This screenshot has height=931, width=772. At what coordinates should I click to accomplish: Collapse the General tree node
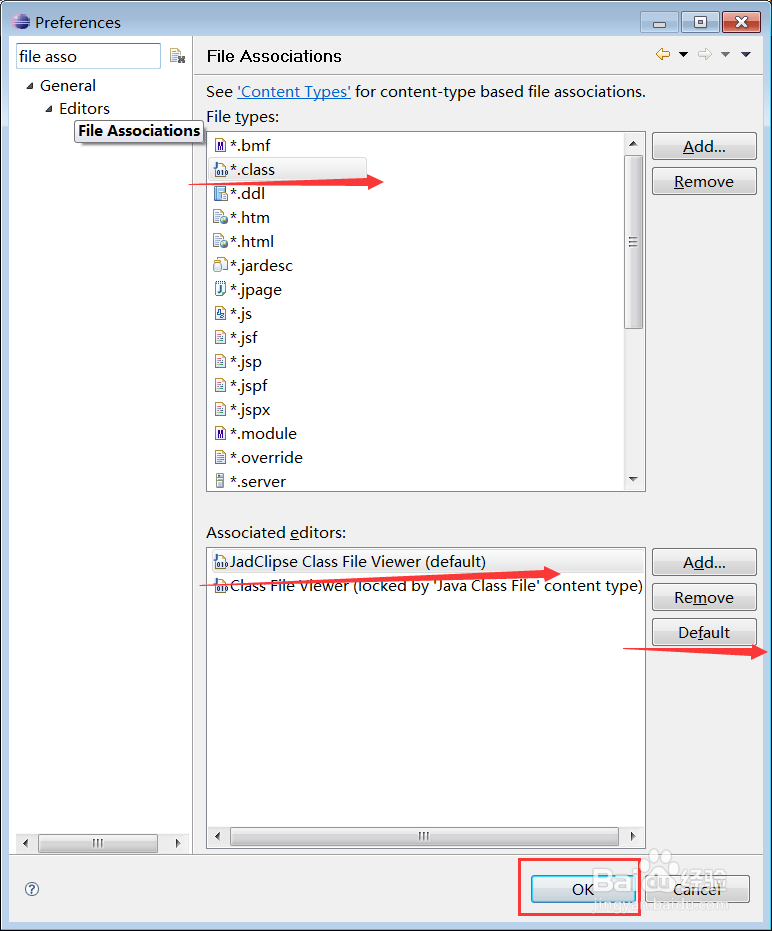pyautogui.click(x=30, y=86)
